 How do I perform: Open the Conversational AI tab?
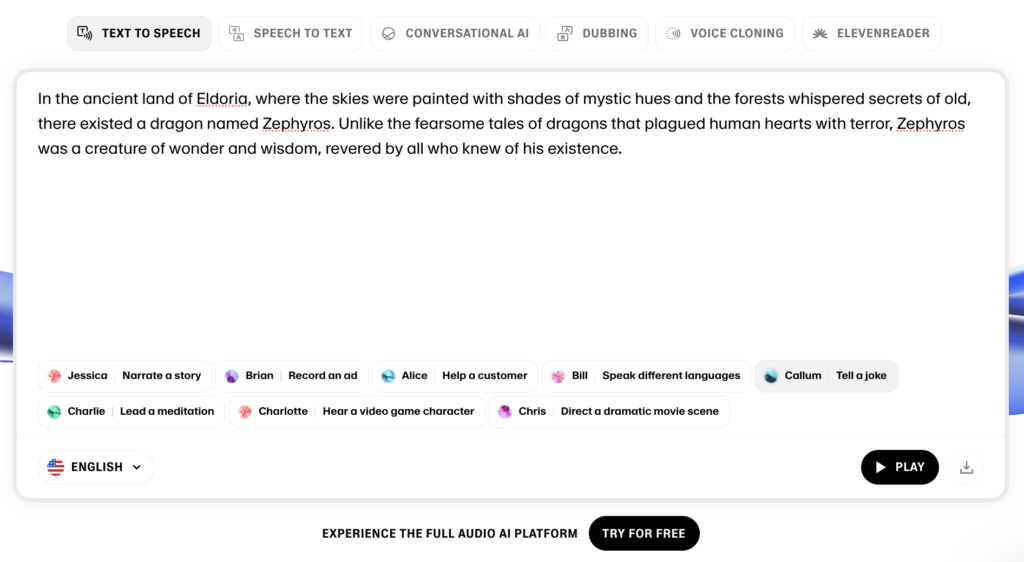pyautogui.click(x=455, y=33)
